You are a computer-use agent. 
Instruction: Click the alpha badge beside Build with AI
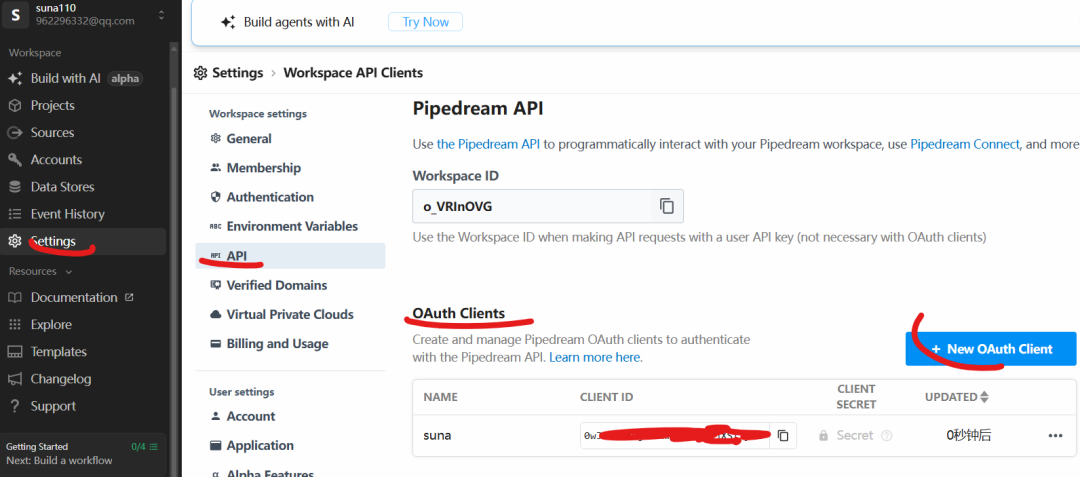(125, 78)
